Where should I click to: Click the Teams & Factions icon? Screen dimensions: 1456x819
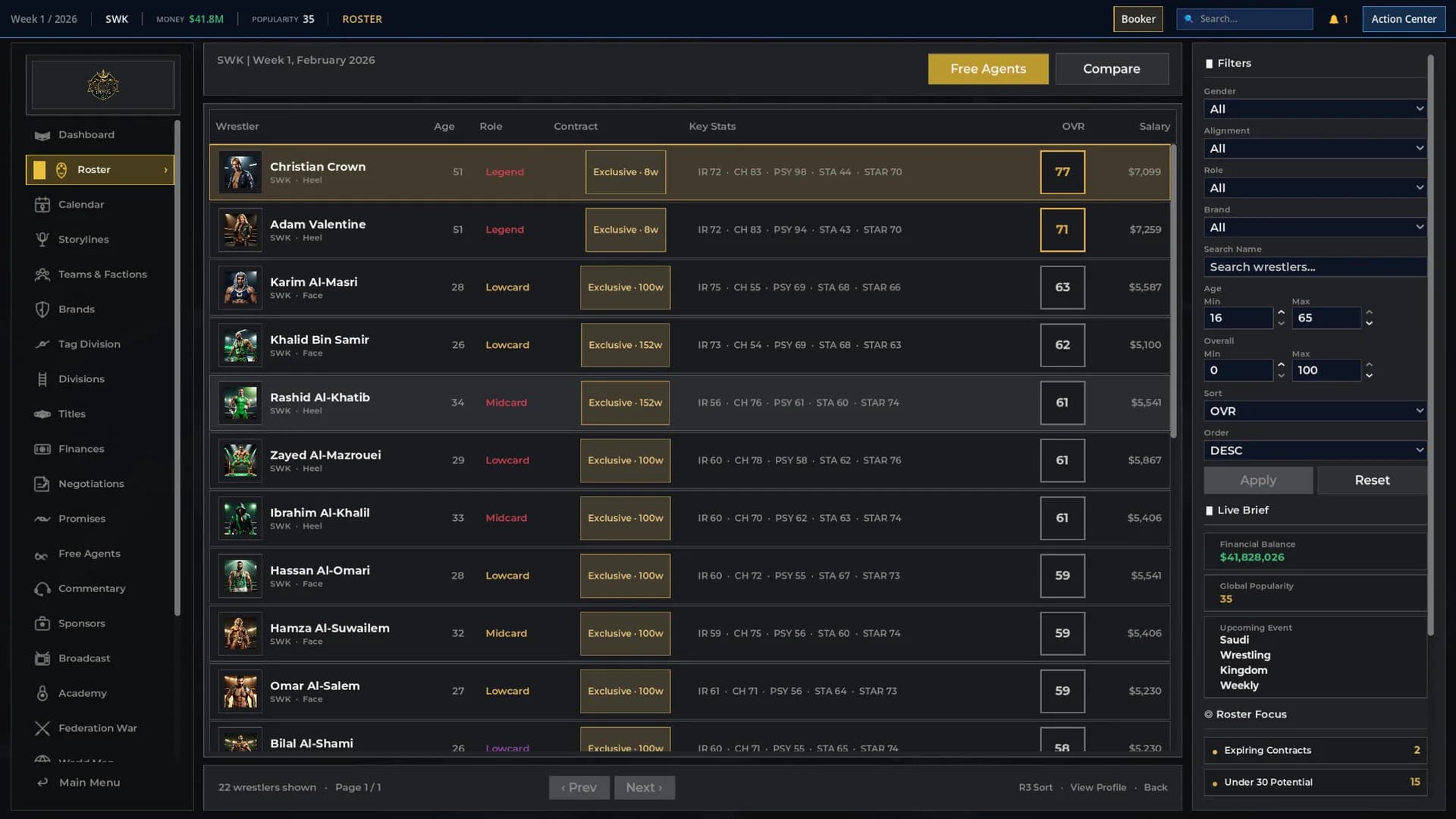pyautogui.click(x=42, y=275)
